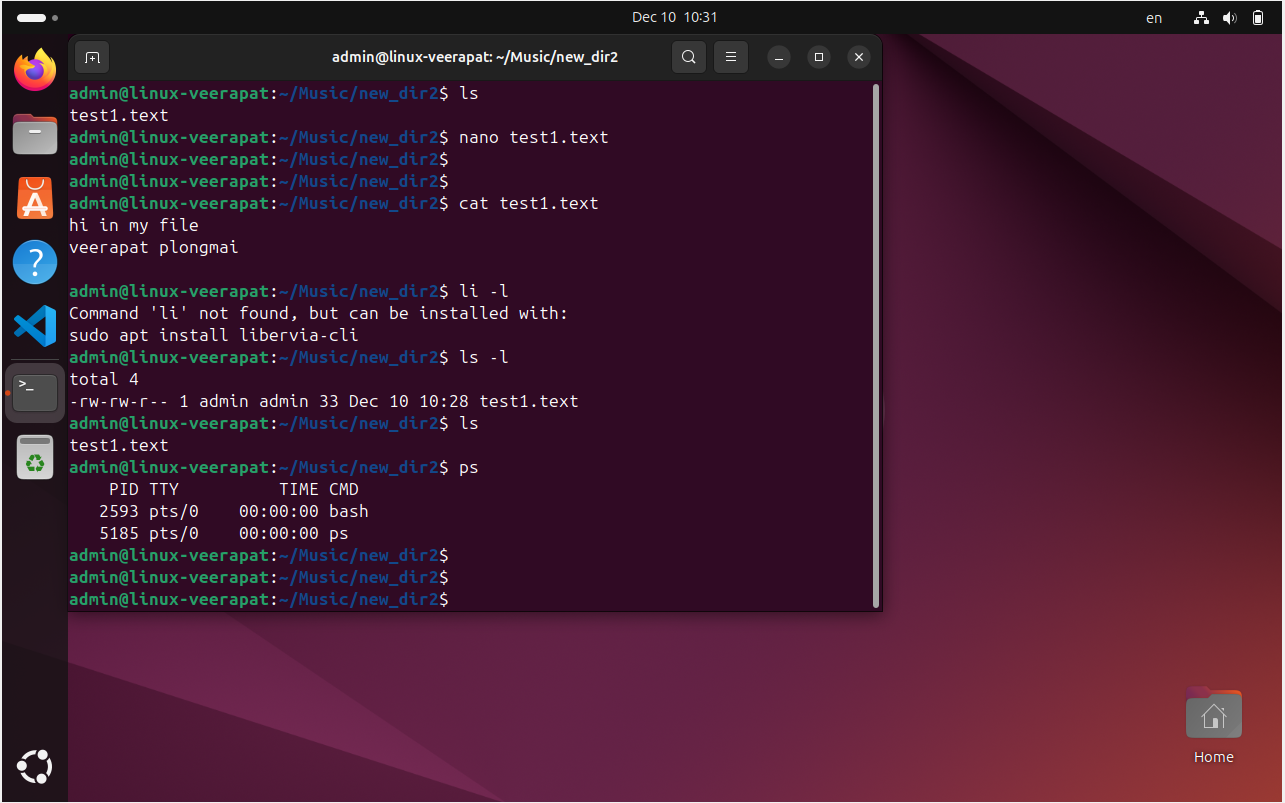Click the 'veerapat plongmai' output line
The width and height of the screenshot is (1285, 803).
click(154, 247)
